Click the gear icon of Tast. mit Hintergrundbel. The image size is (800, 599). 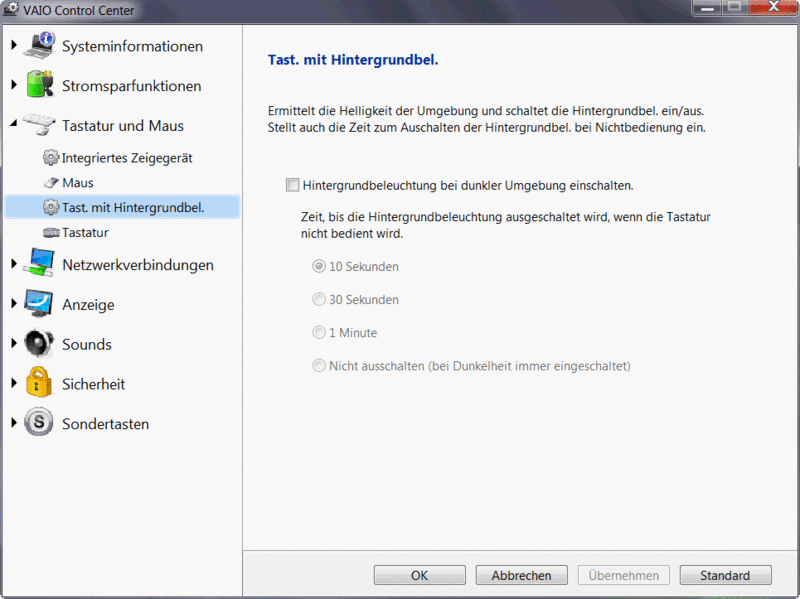(x=51, y=207)
